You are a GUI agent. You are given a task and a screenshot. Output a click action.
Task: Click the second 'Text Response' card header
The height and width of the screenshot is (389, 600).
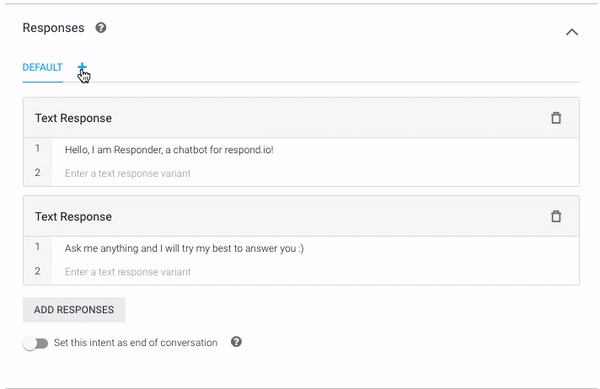301,216
